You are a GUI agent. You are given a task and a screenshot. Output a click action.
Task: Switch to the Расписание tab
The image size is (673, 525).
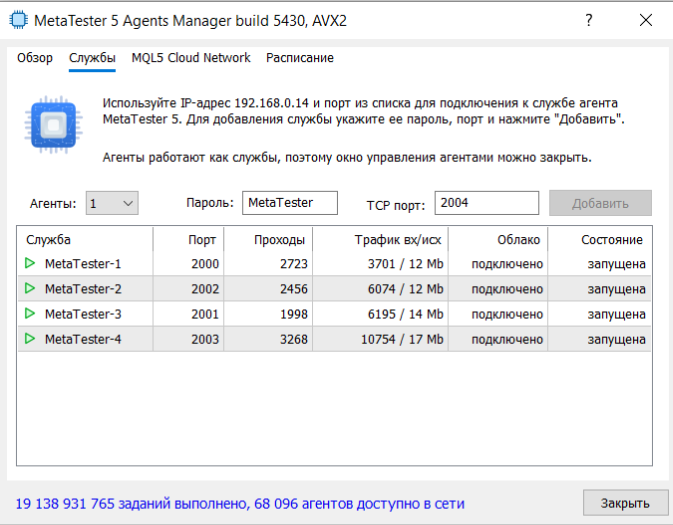pos(300,58)
